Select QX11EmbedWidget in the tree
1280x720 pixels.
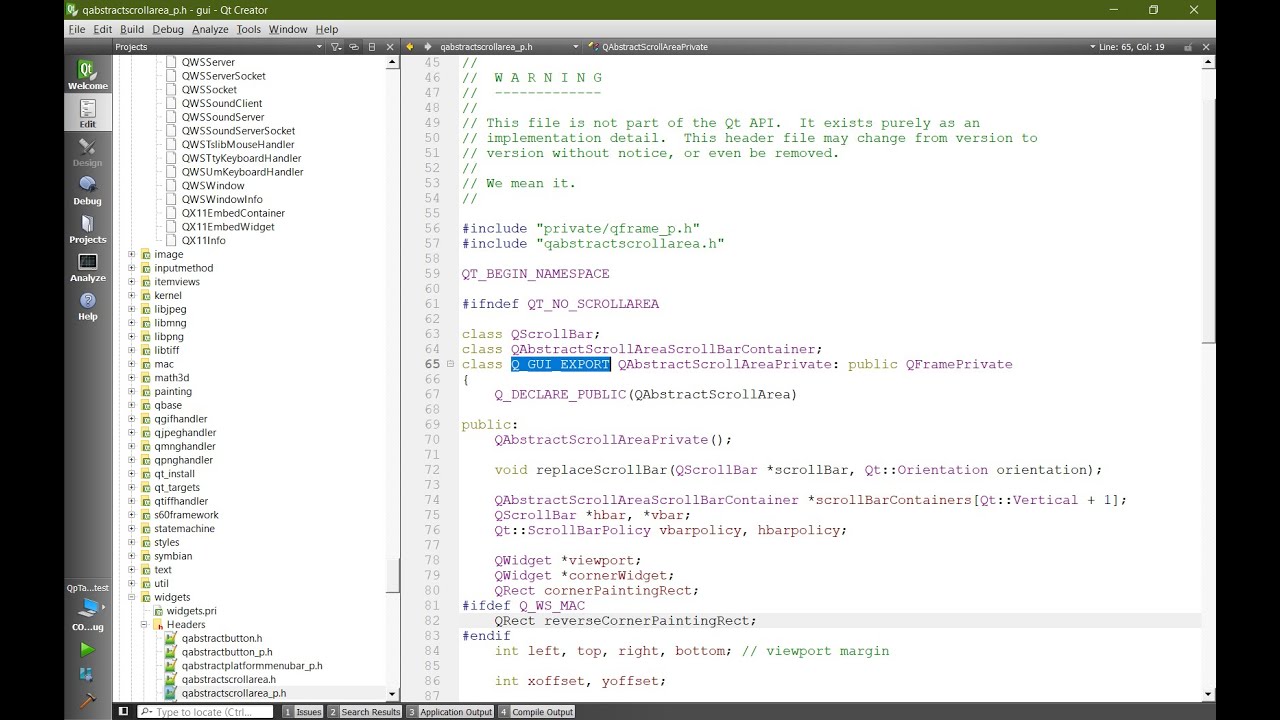pos(227,227)
